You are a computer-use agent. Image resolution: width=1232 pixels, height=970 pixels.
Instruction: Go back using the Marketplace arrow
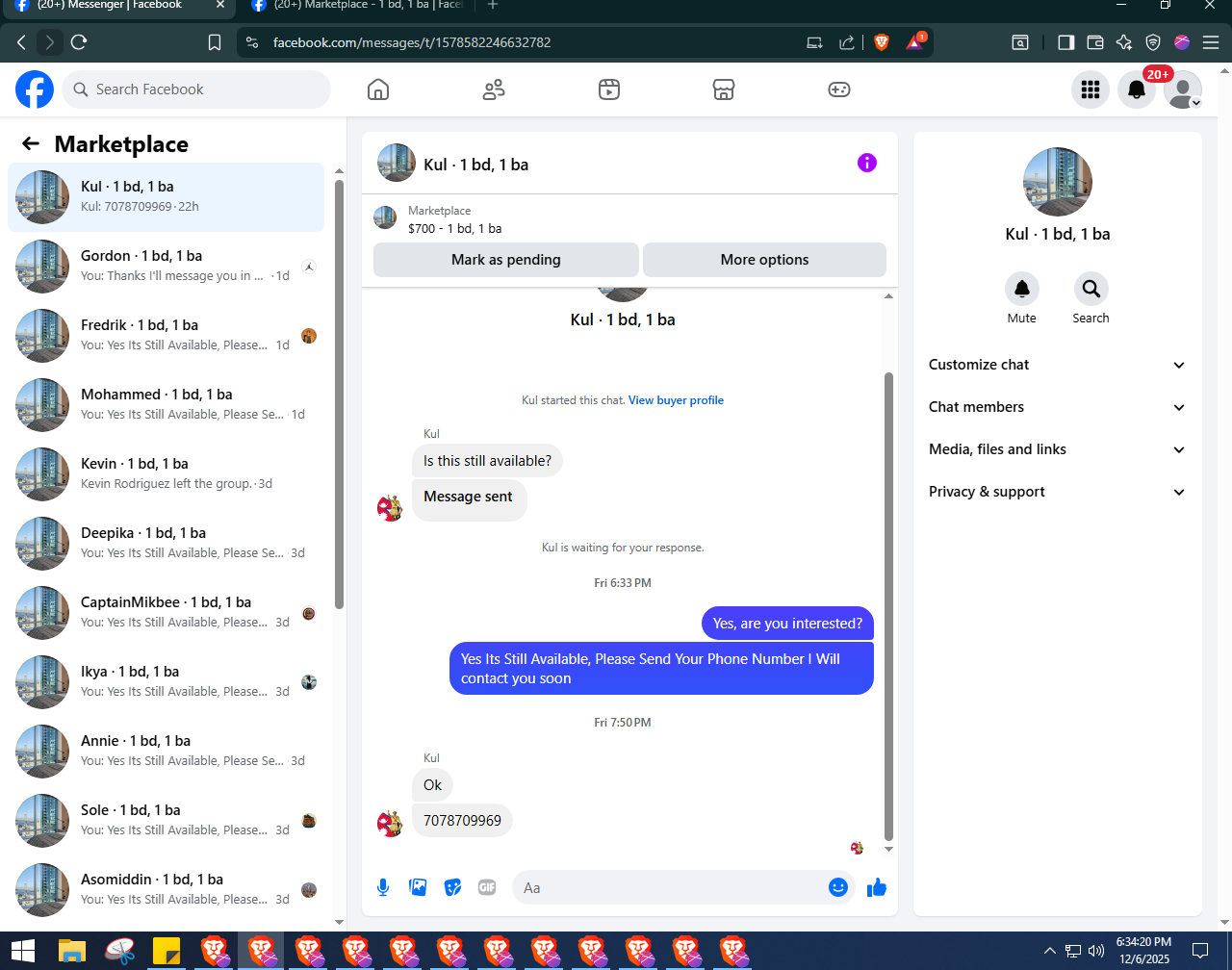pyautogui.click(x=31, y=144)
